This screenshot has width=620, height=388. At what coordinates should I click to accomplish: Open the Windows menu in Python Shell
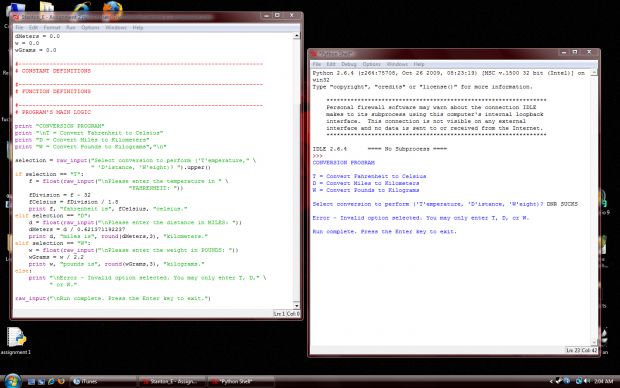click(397, 64)
